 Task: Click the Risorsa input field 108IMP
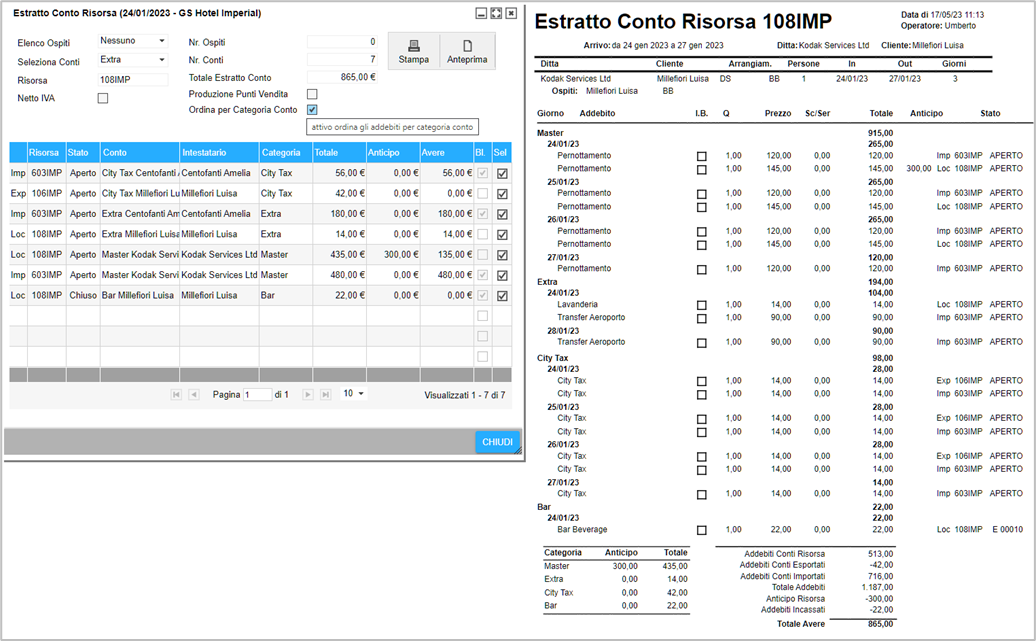133,80
